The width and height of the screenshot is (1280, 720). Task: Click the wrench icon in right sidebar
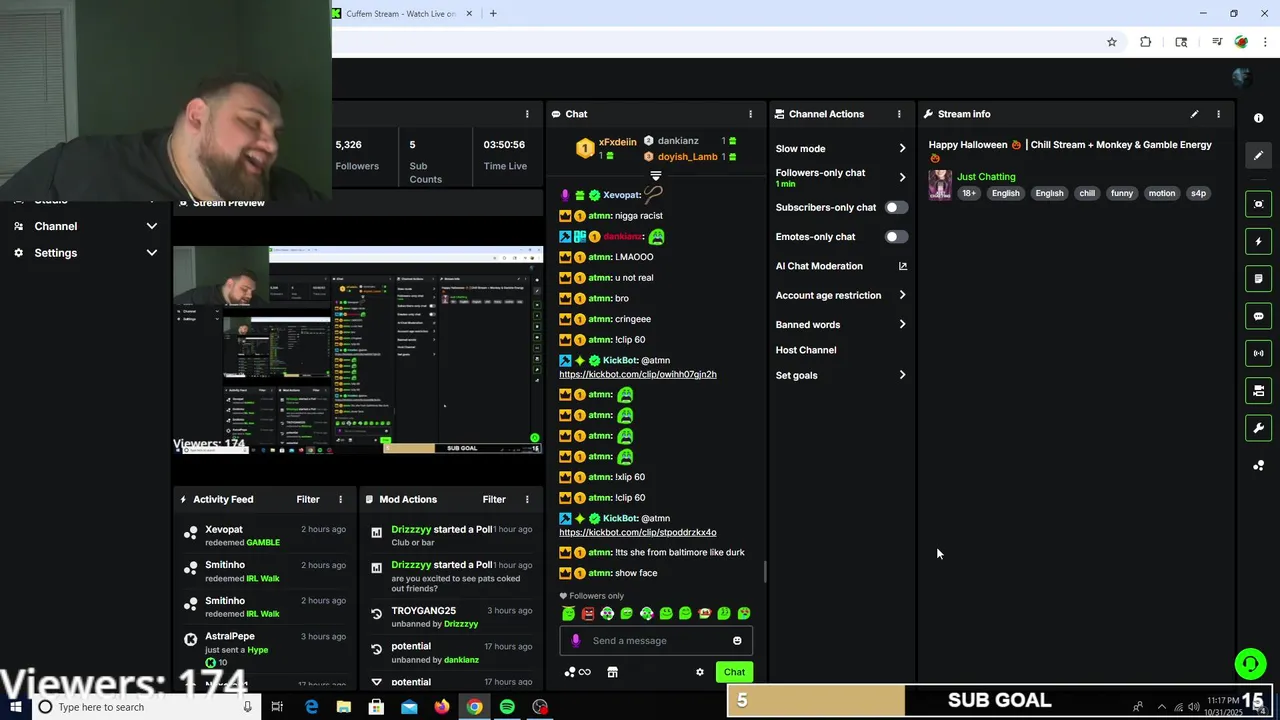coord(1258,428)
